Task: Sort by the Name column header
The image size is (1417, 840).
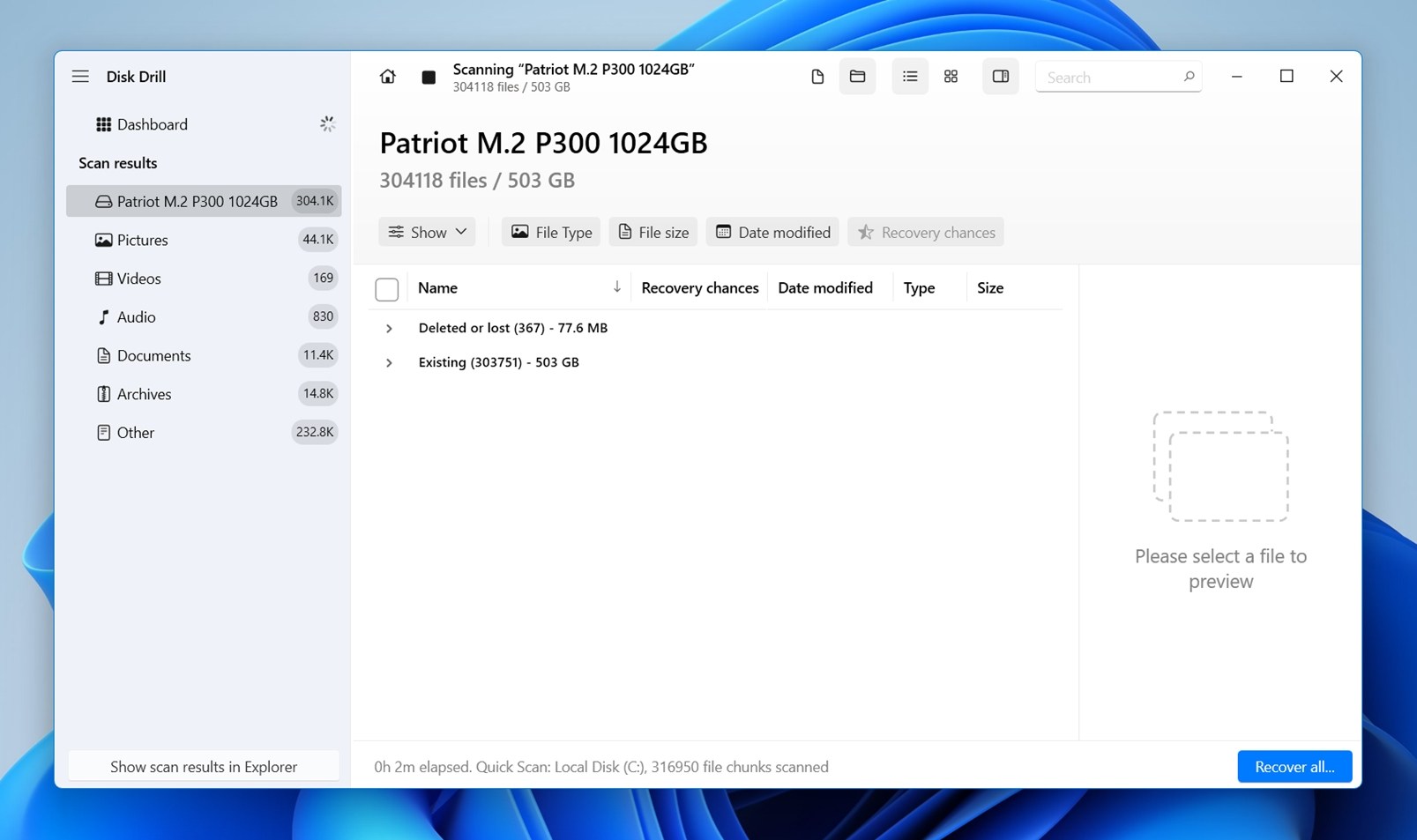Action: click(x=437, y=288)
